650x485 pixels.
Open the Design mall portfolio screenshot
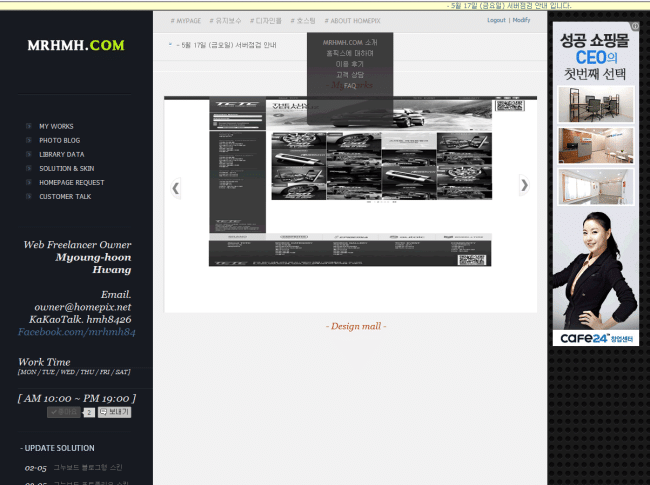pyautogui.click(x=350, y=183)
